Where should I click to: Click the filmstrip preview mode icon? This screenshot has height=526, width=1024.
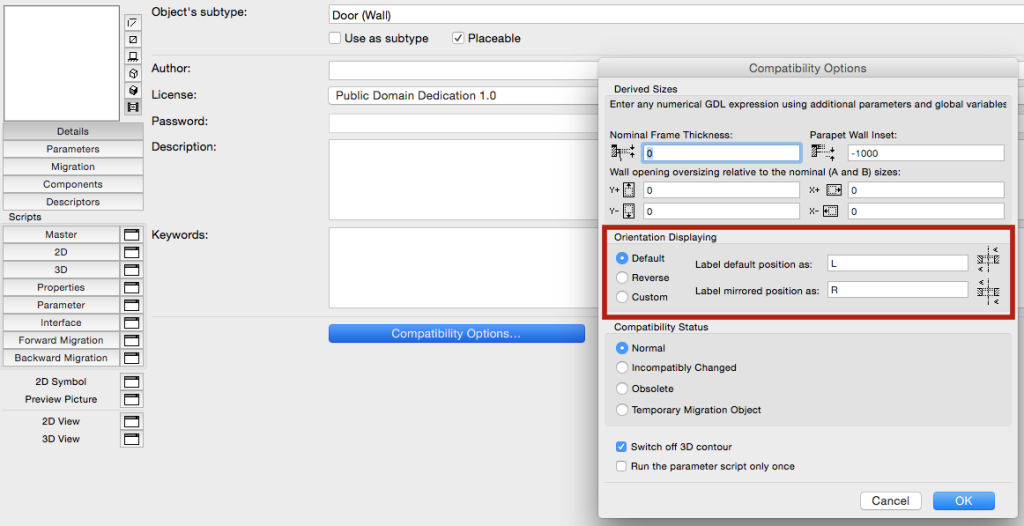133,107
